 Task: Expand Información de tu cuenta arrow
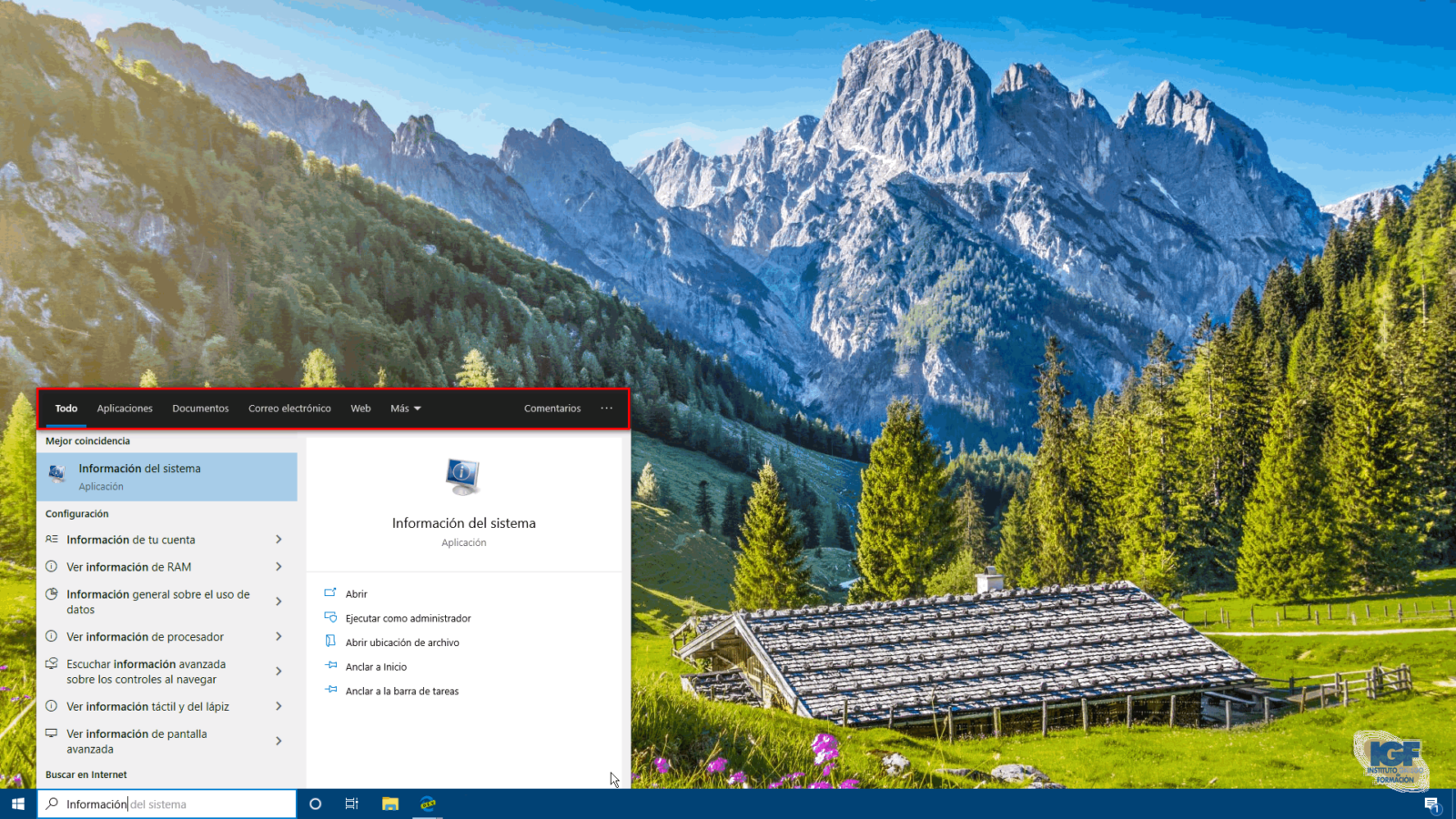pos(278,540)
